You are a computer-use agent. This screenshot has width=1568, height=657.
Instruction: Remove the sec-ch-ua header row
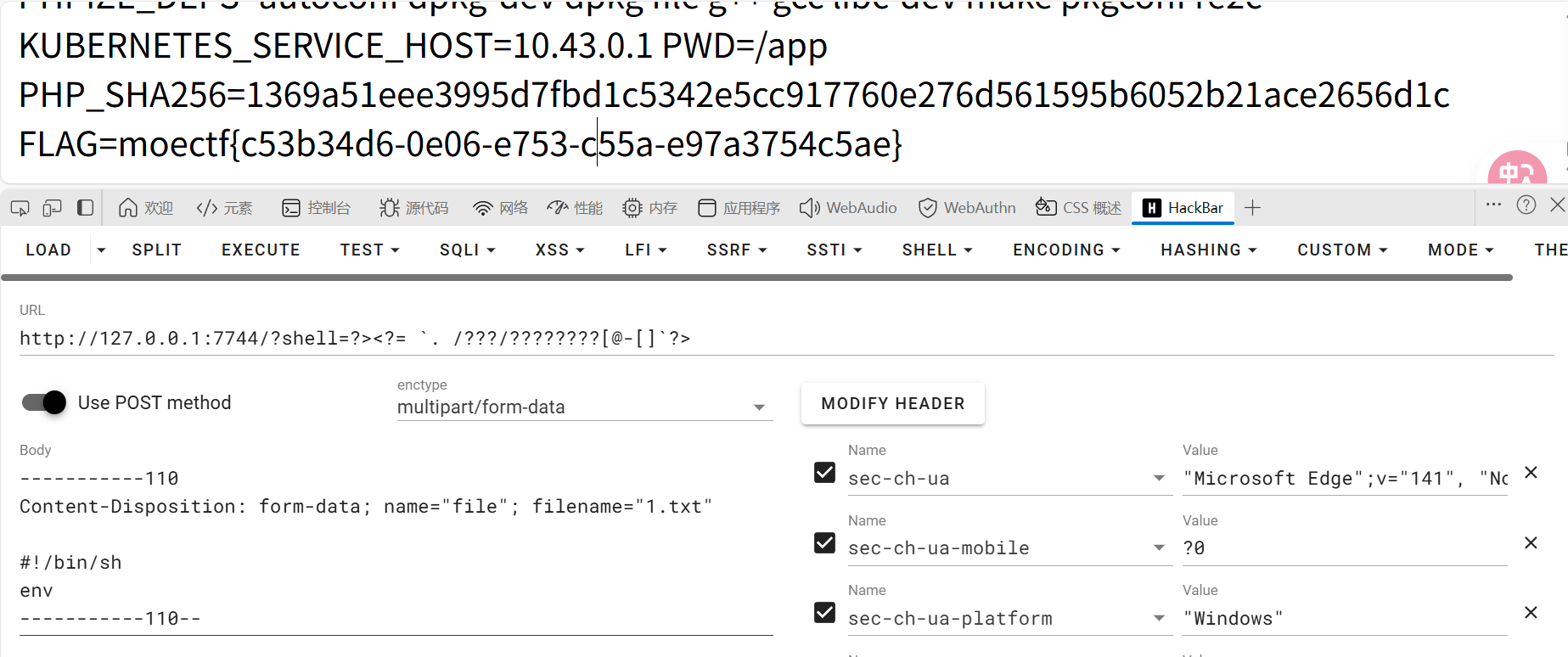coord(1531,473)
